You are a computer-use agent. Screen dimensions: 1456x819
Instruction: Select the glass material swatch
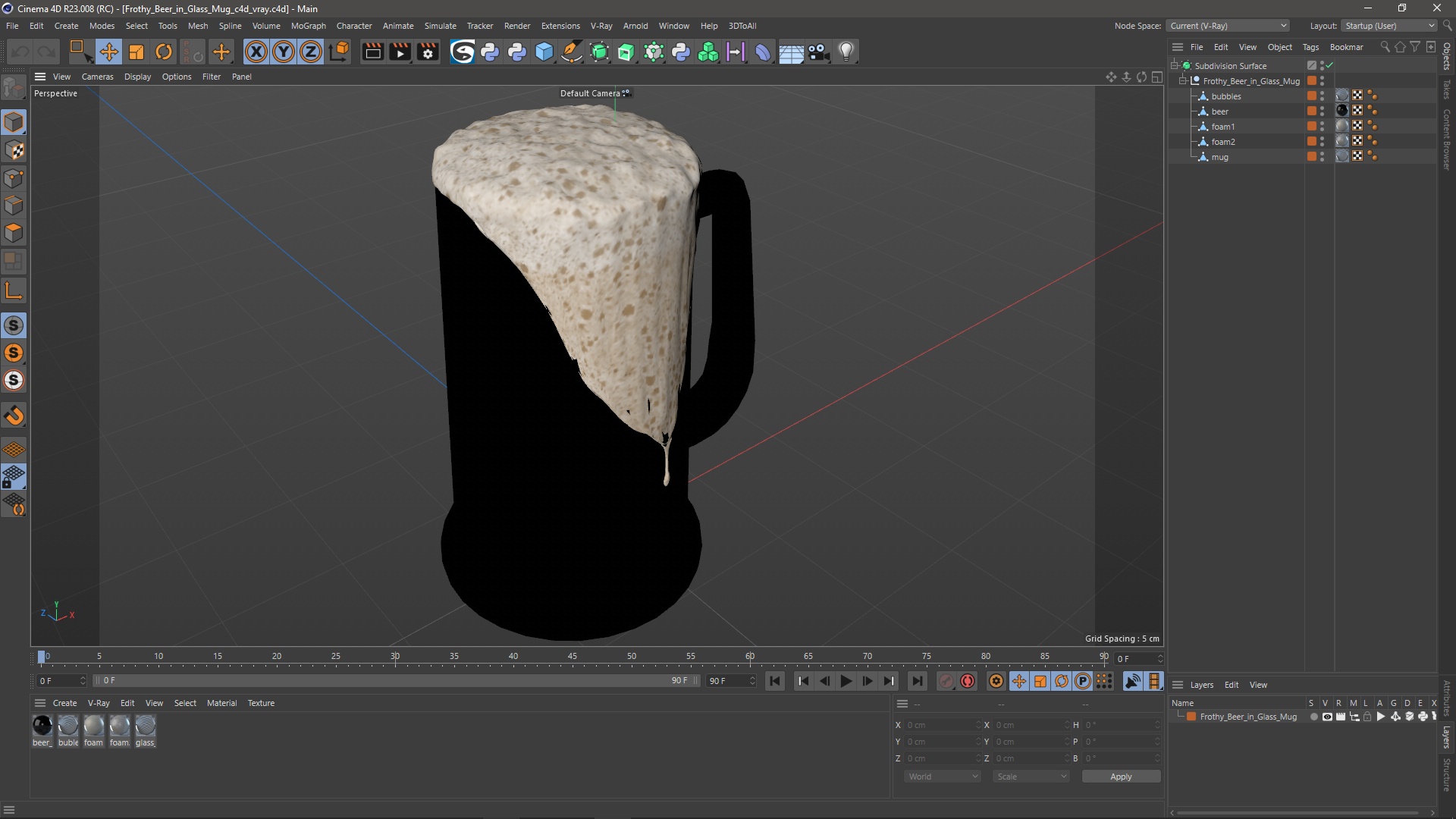coord(145,726)
